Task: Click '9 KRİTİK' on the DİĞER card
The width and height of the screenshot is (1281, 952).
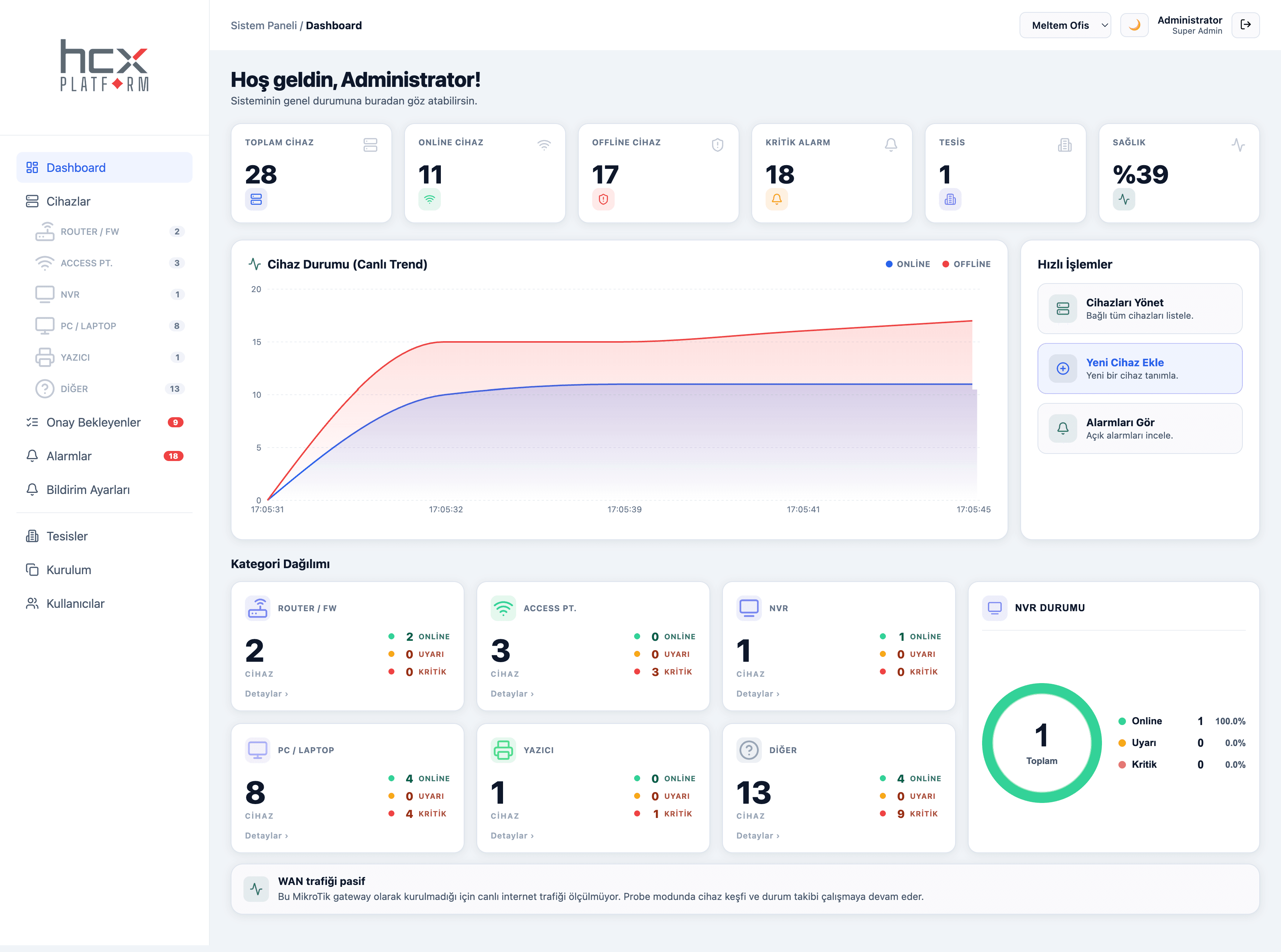Action: coord(910,814)
